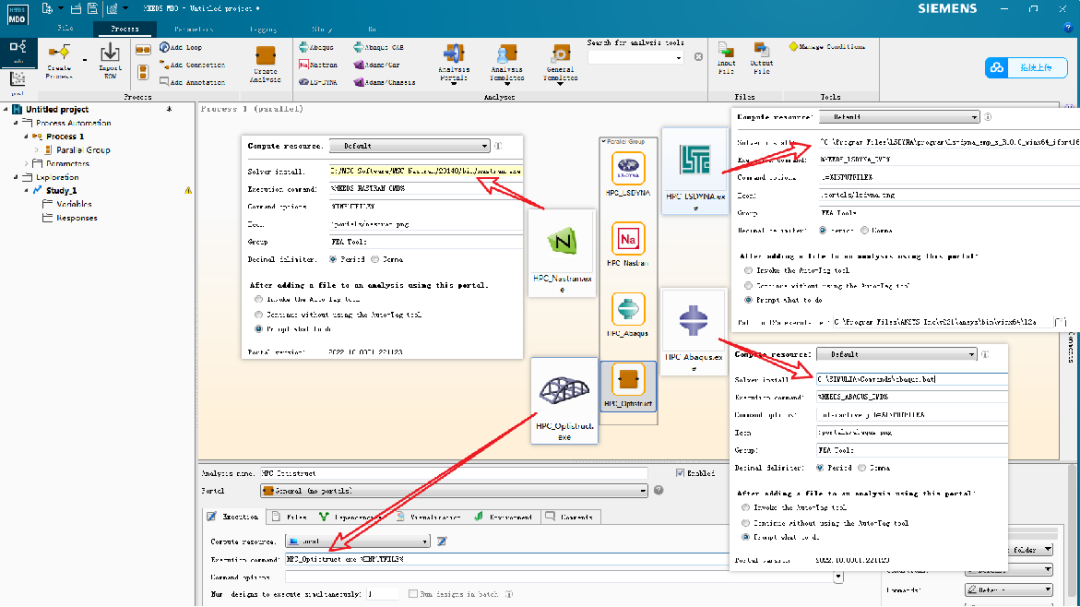Click the help question mark at the top right
This screenshot has height=607, width=1080.
point(1068,28)
